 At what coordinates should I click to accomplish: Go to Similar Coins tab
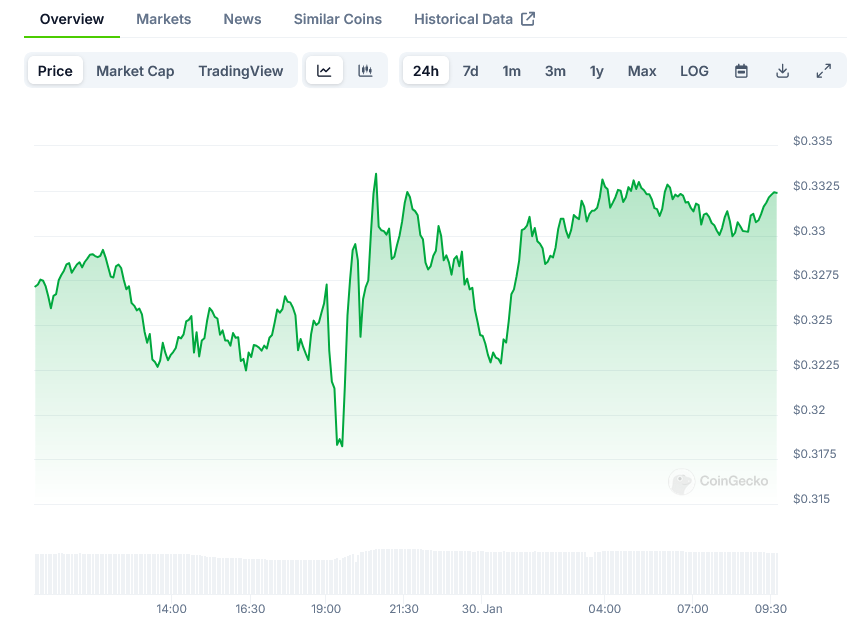(337, 19)
